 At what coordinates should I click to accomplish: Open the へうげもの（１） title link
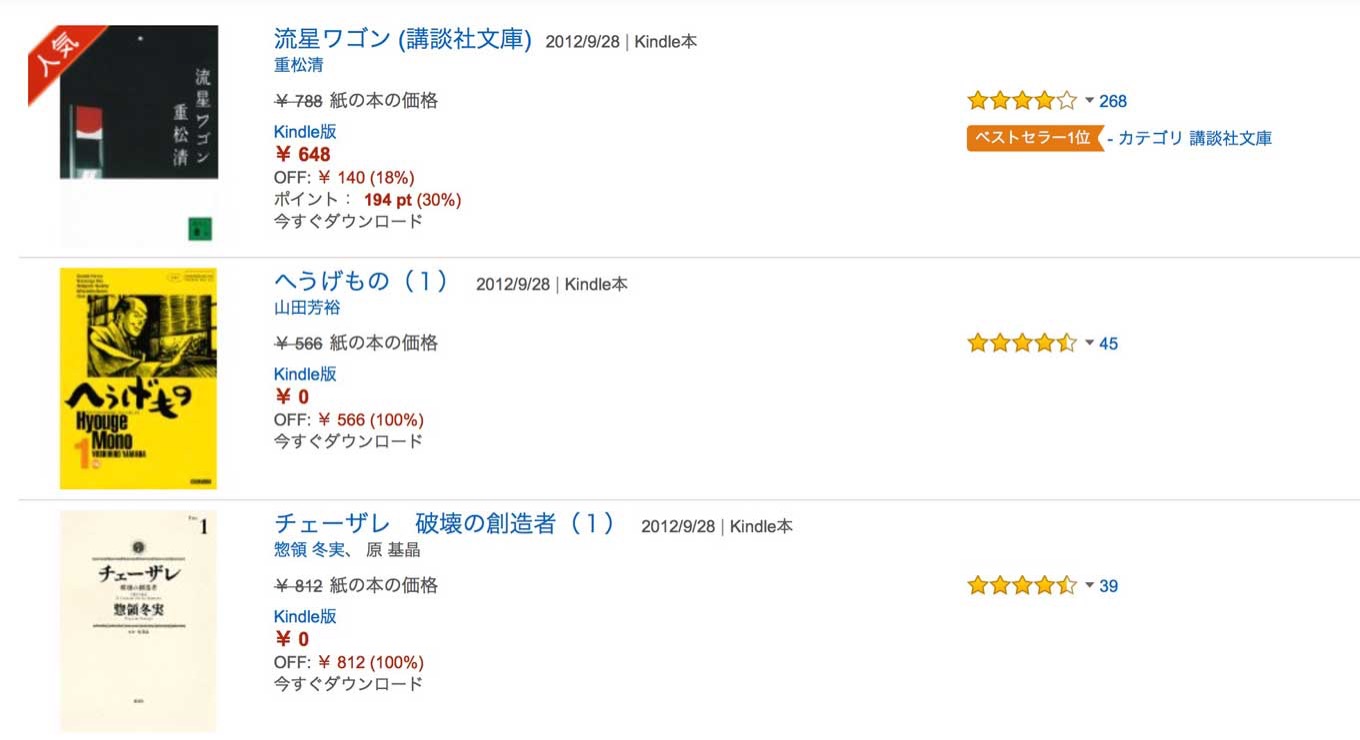click(x=362, y=282)
